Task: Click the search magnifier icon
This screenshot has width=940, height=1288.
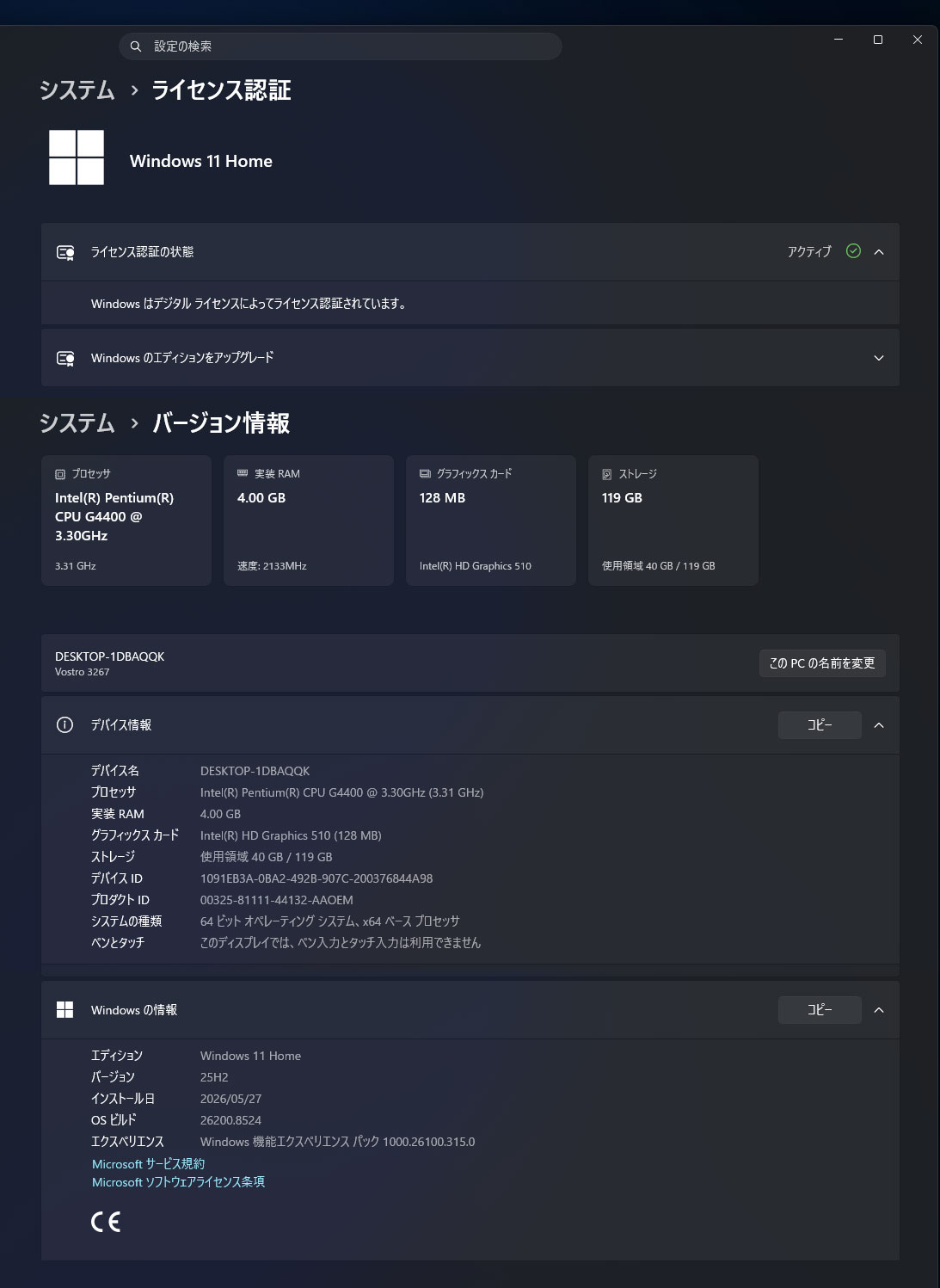Action: click(135, 46)
